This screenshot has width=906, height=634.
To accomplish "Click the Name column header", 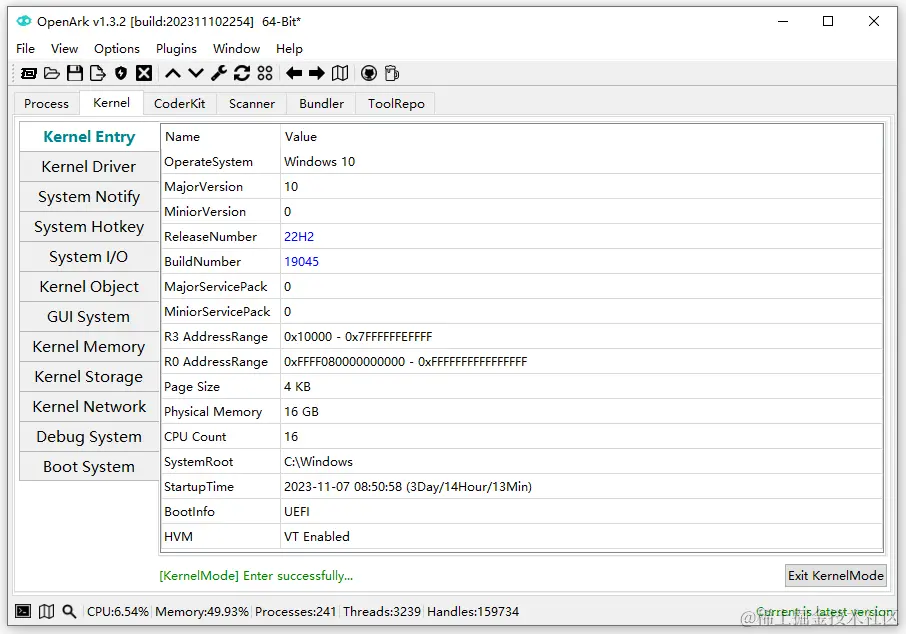I will pos(221,136).
